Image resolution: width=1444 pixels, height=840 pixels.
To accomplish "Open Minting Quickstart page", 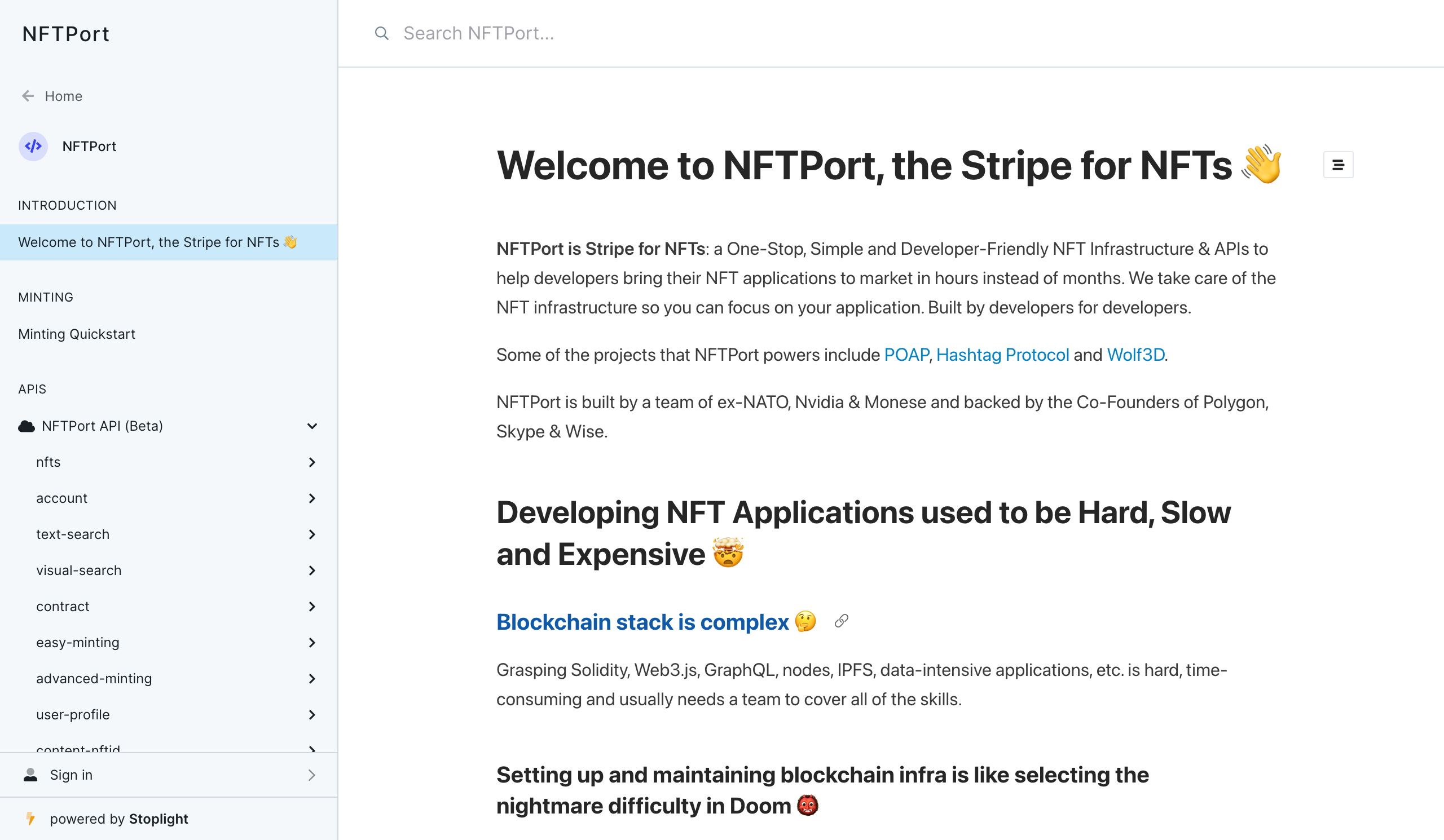I will tap(169, 334).
